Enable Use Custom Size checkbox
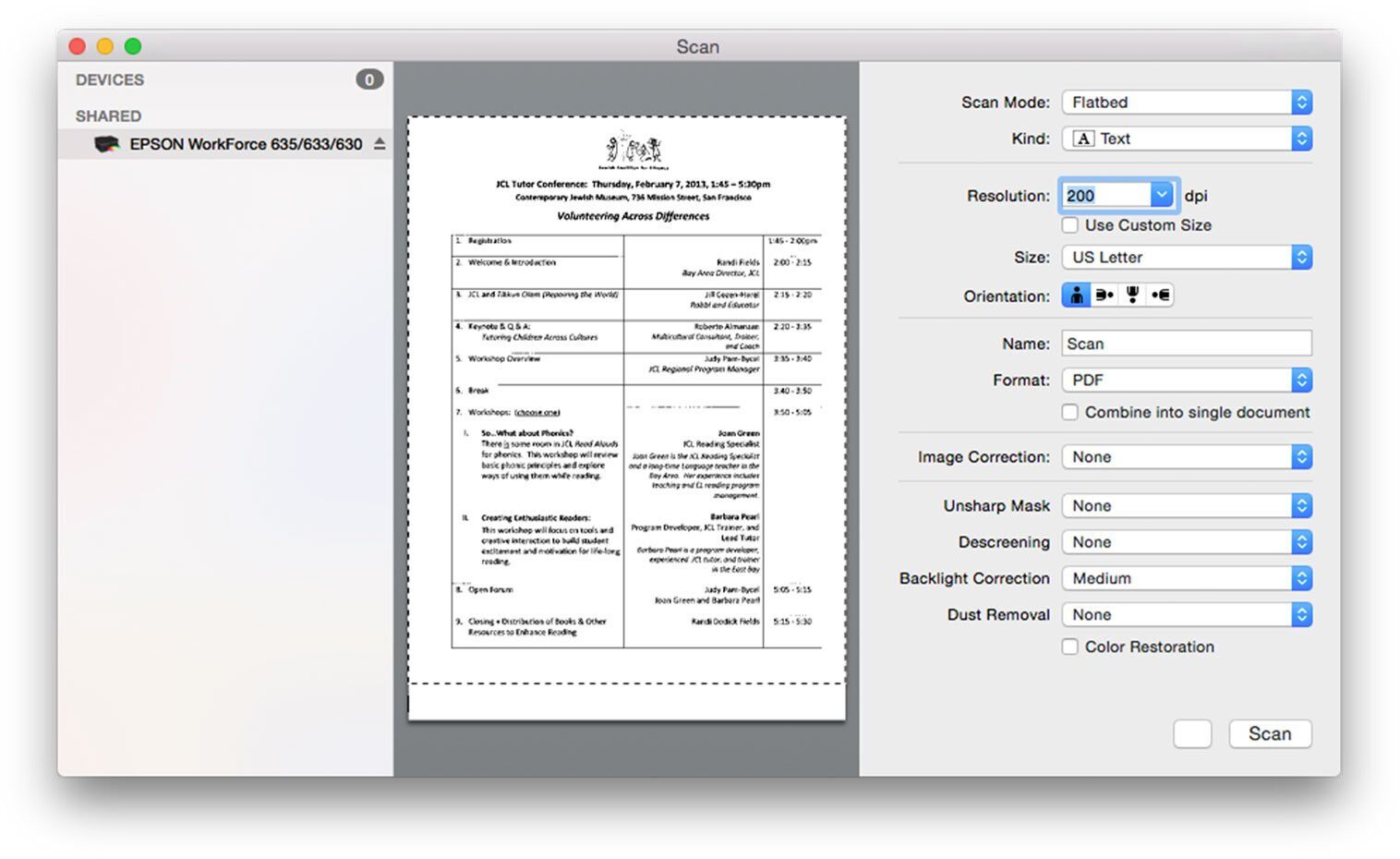The image size is (1400, 859). coord(1070,225)
